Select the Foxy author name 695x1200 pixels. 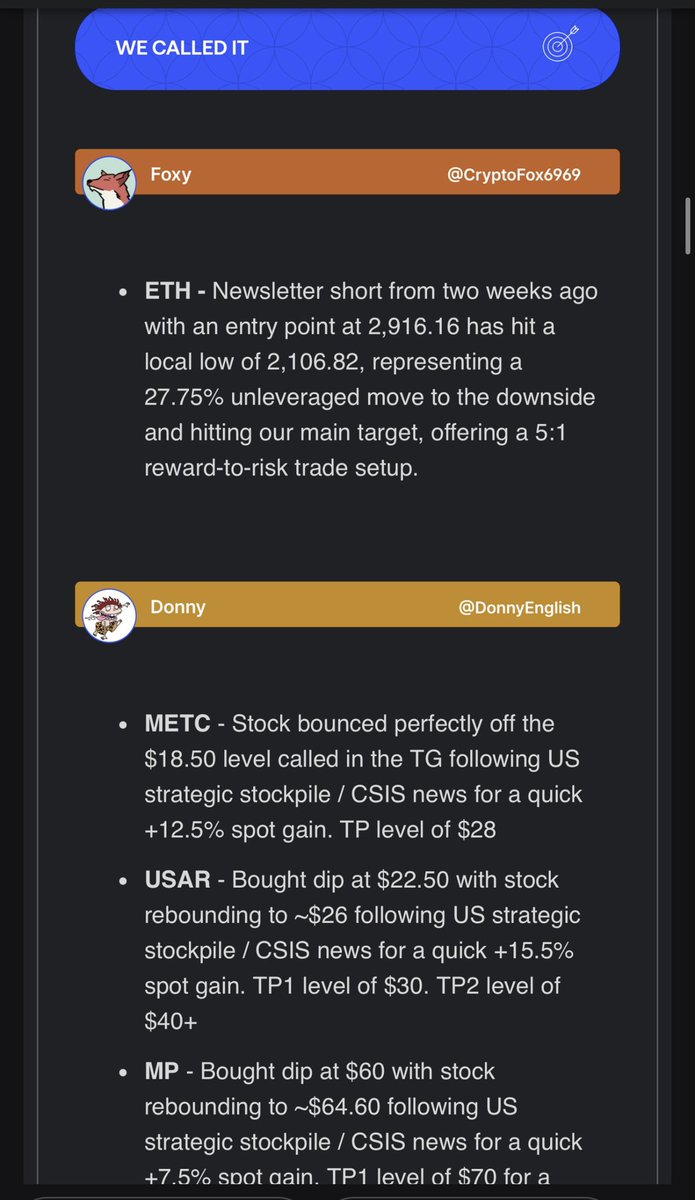pyautogui.click(x=170, y=175)
